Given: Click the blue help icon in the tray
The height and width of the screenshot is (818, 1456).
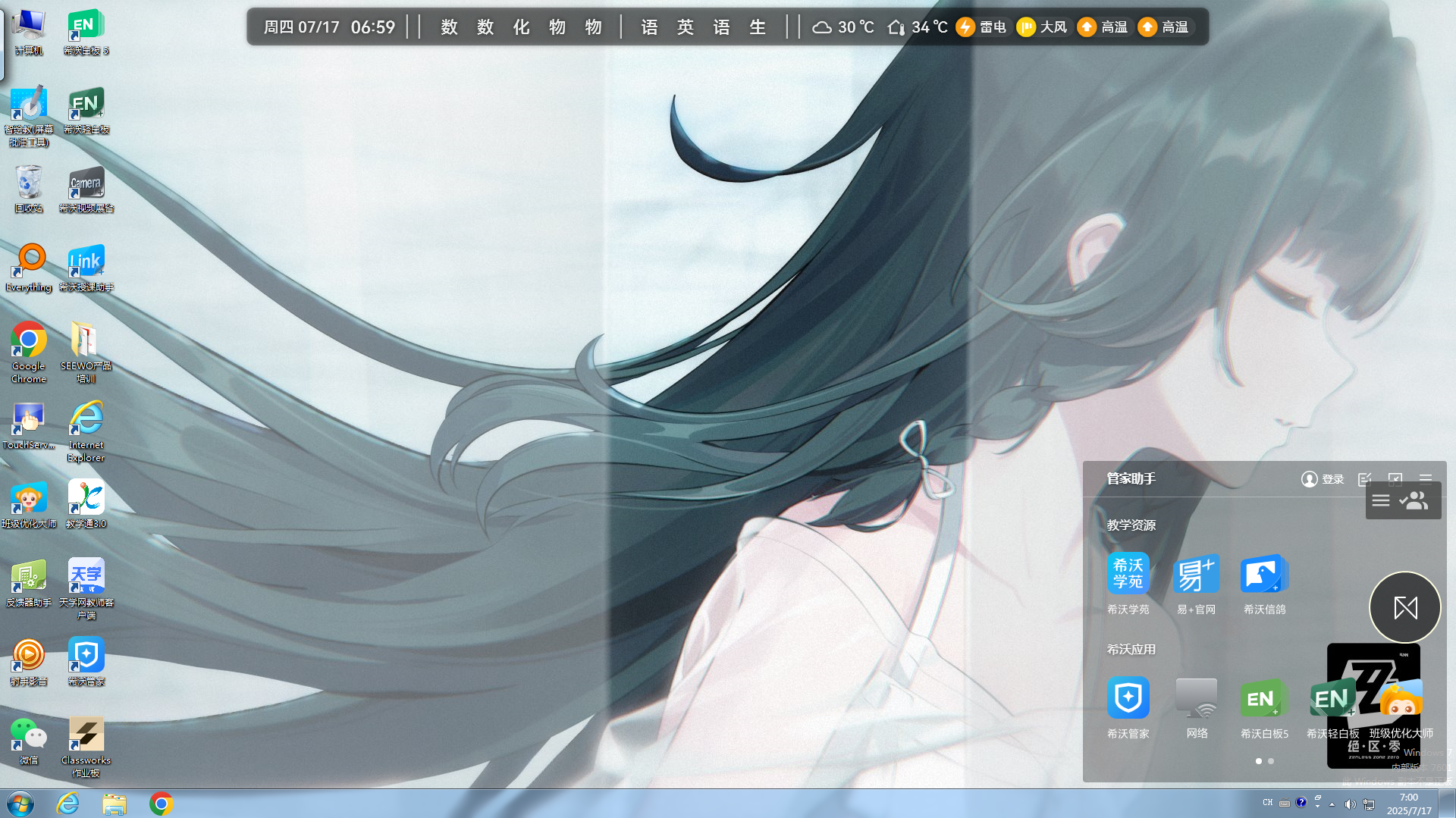Looking at the screenshot, I should pos(1301,802).
